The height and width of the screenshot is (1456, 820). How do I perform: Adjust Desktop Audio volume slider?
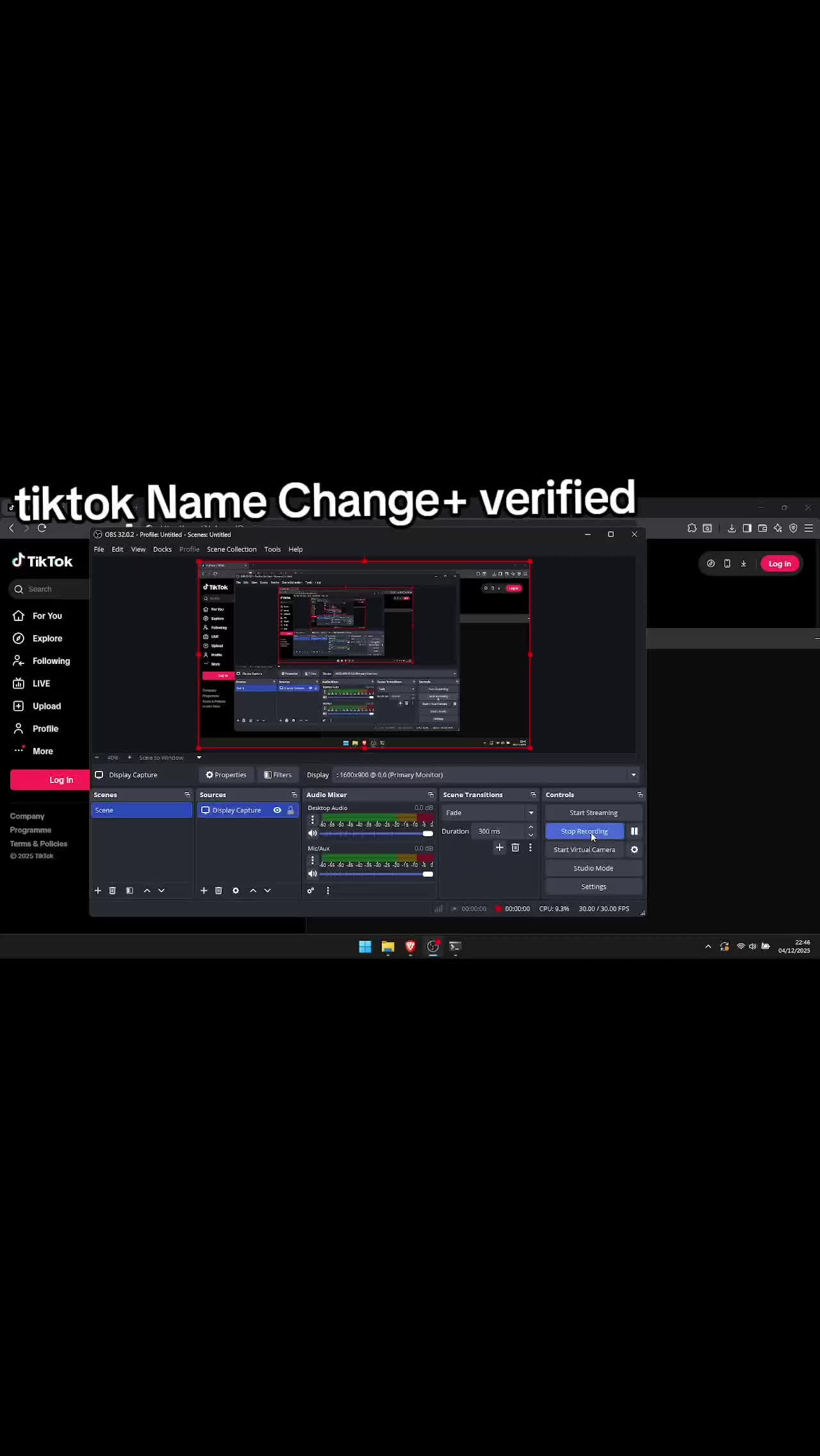coord(376,833)
